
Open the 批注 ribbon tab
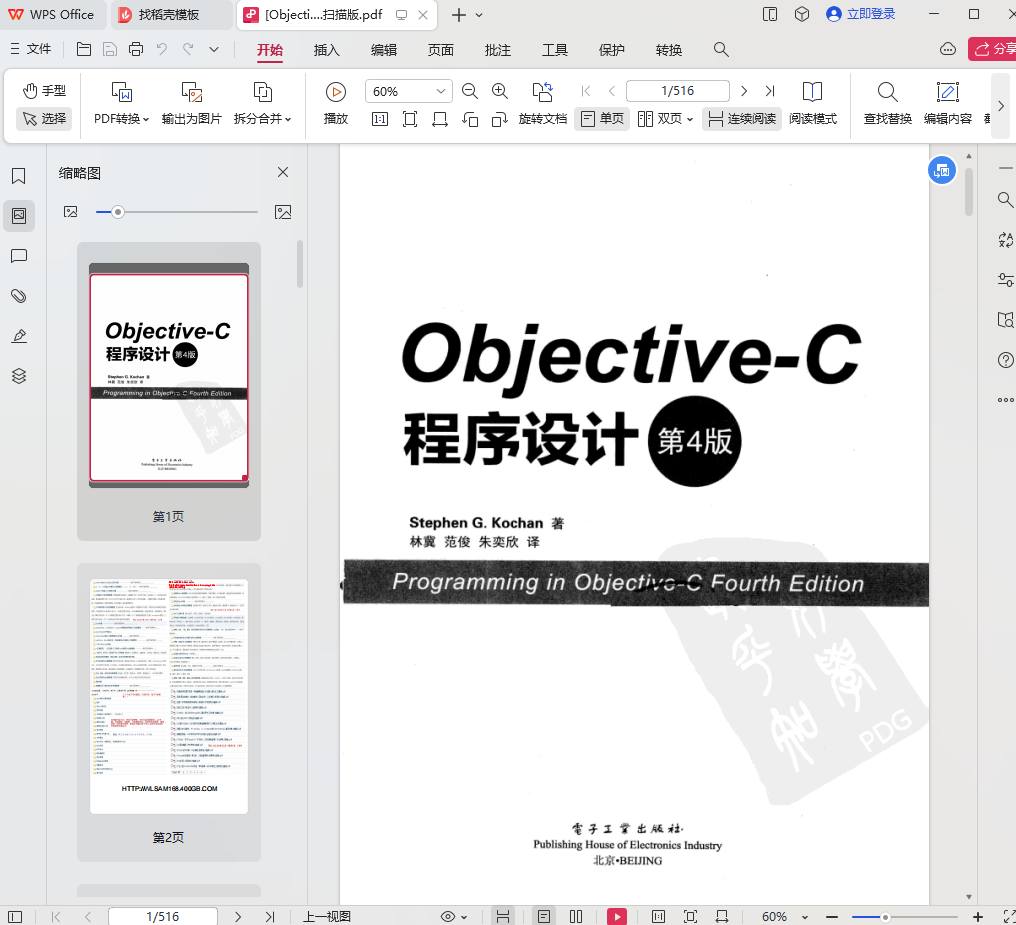click(x=497, y=50)
